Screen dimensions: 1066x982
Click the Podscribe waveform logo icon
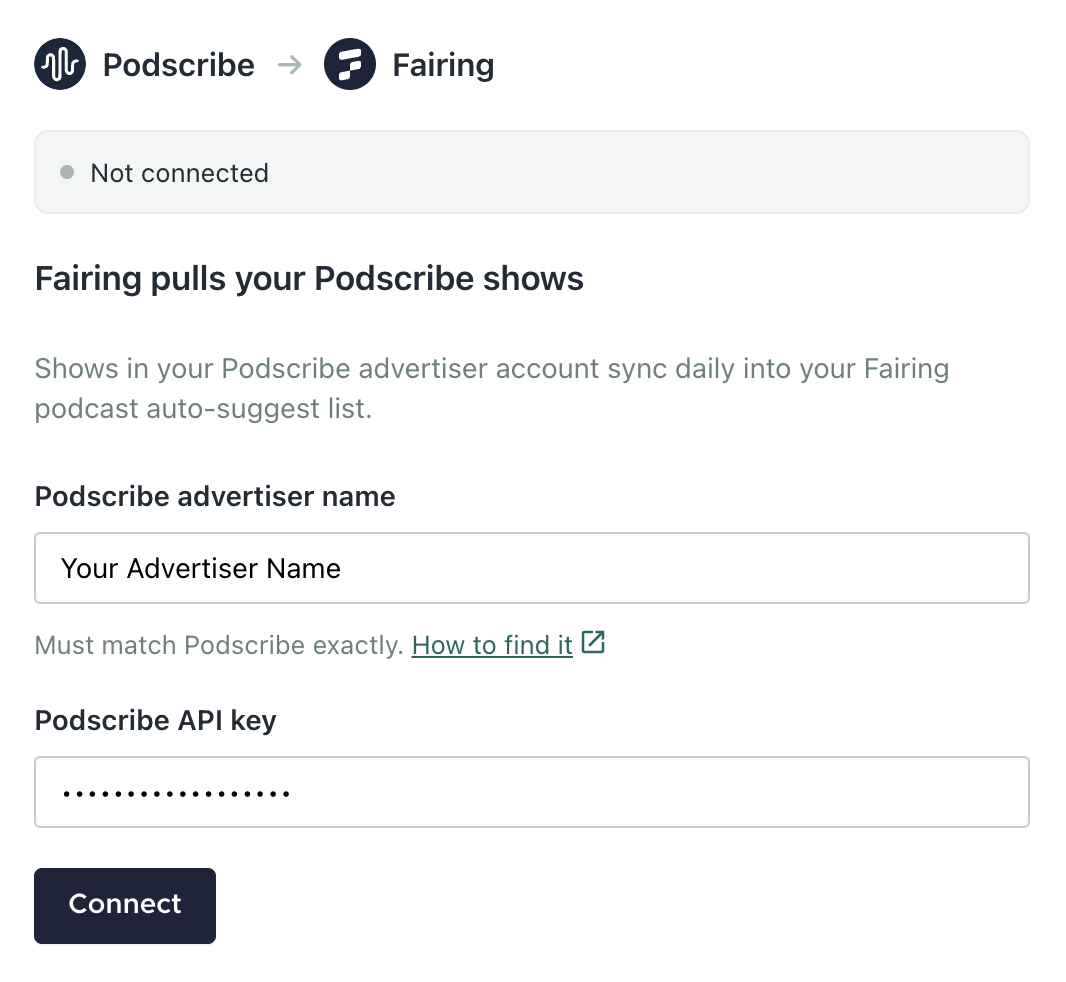pyautogui.click(x=60, y=64)
